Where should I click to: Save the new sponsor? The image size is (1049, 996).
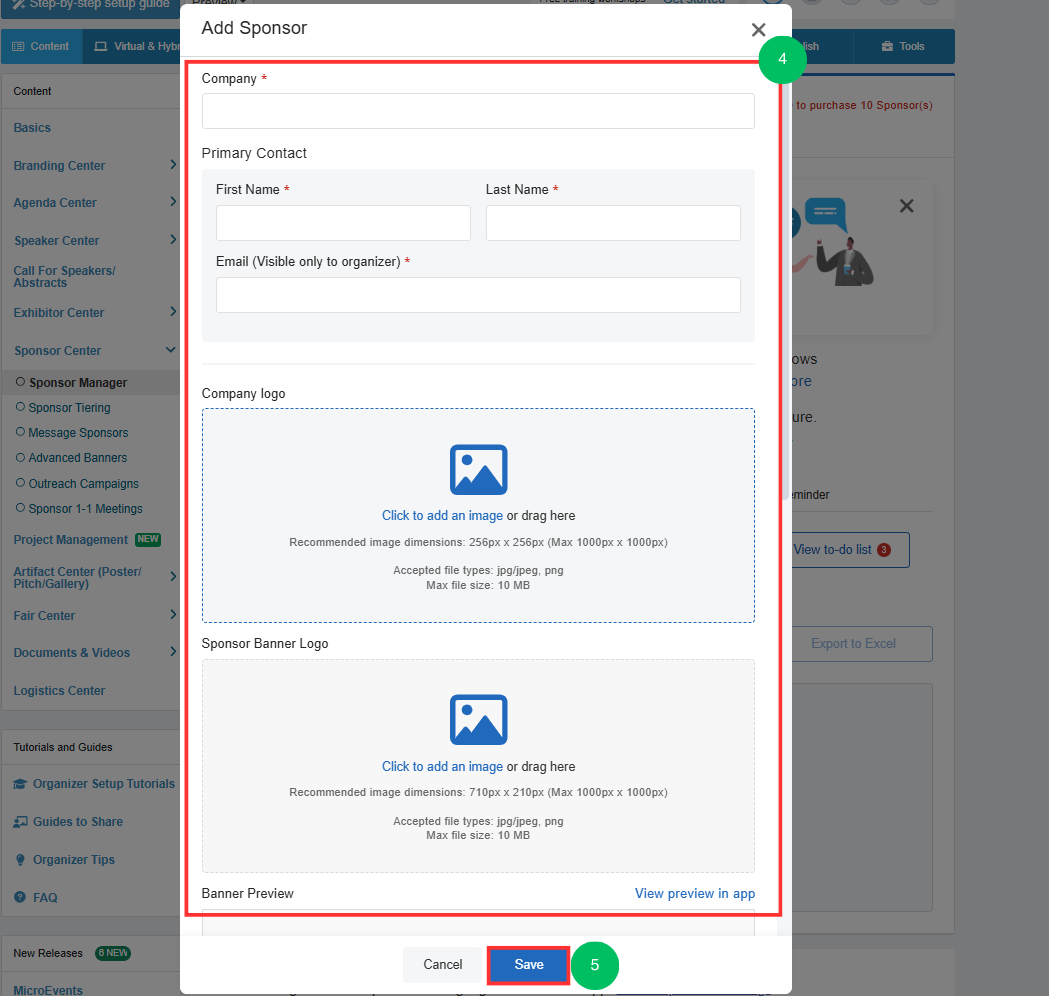pos(529,965)
